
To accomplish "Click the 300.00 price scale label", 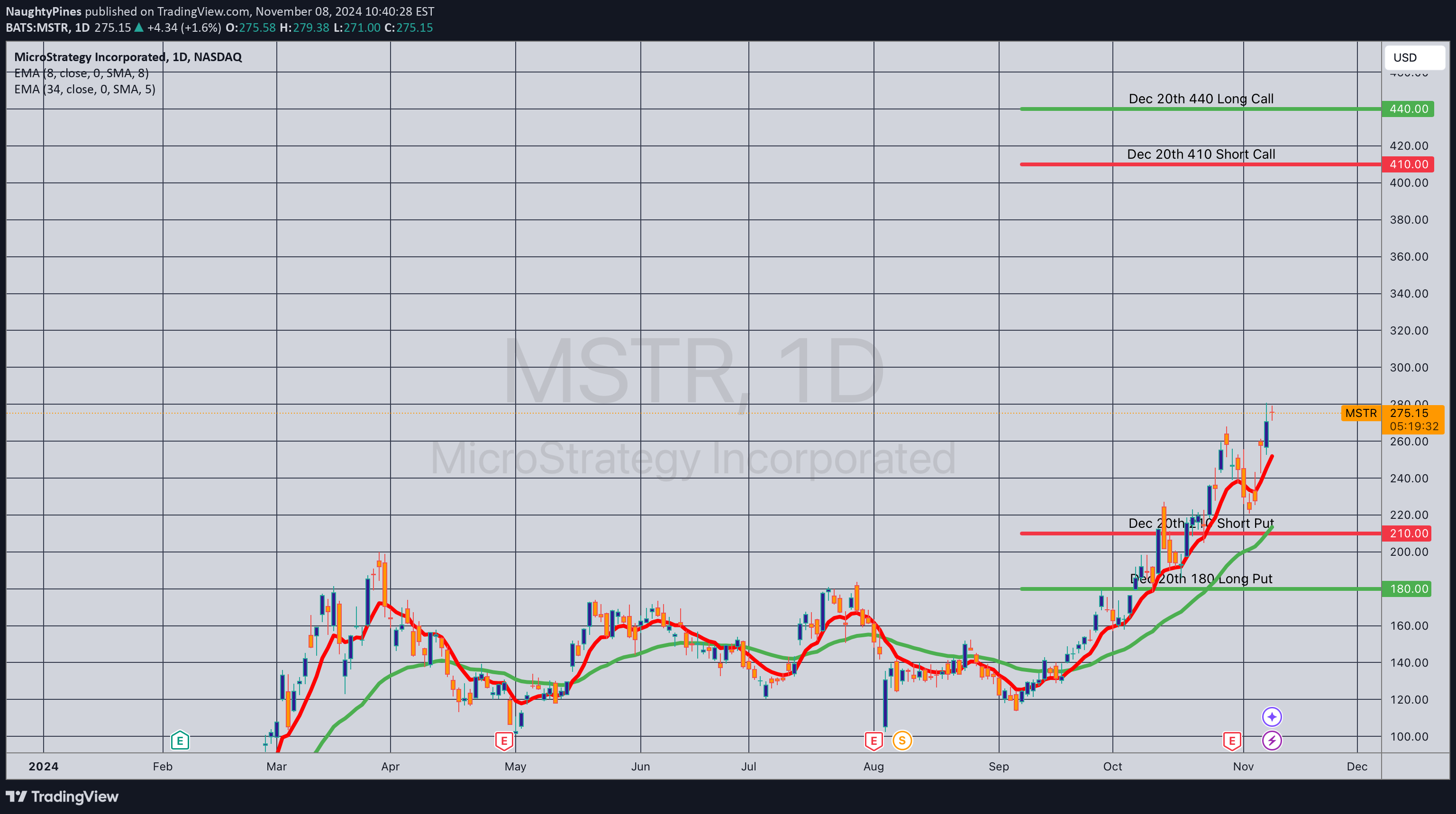I will [1409, 367].
